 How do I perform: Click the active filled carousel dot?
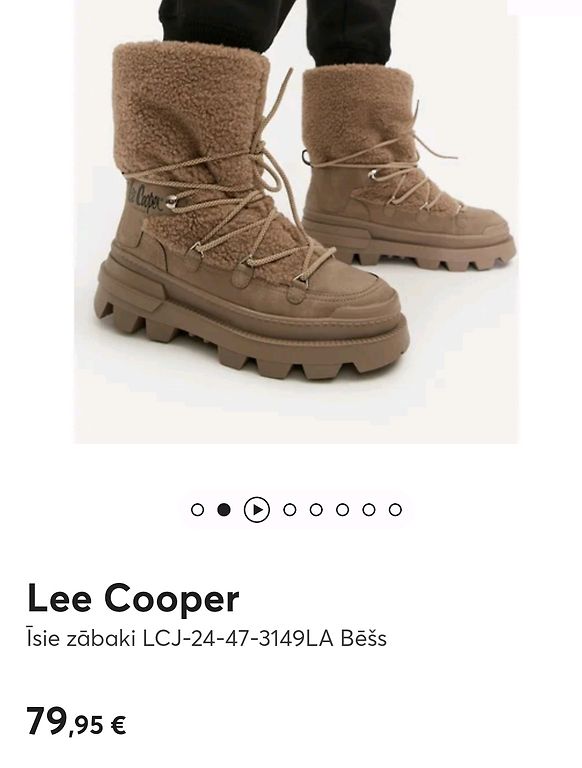tap(224, 510)
